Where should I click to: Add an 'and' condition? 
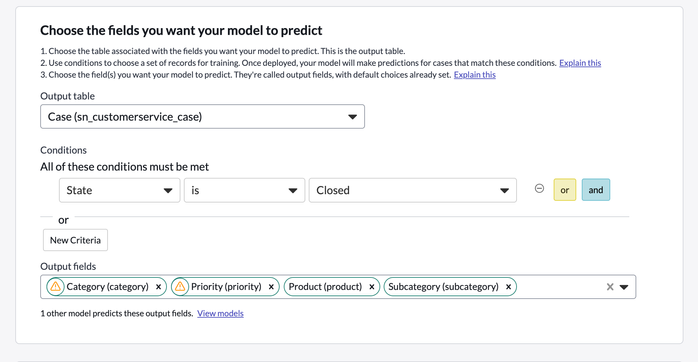(x=596, y=190)
